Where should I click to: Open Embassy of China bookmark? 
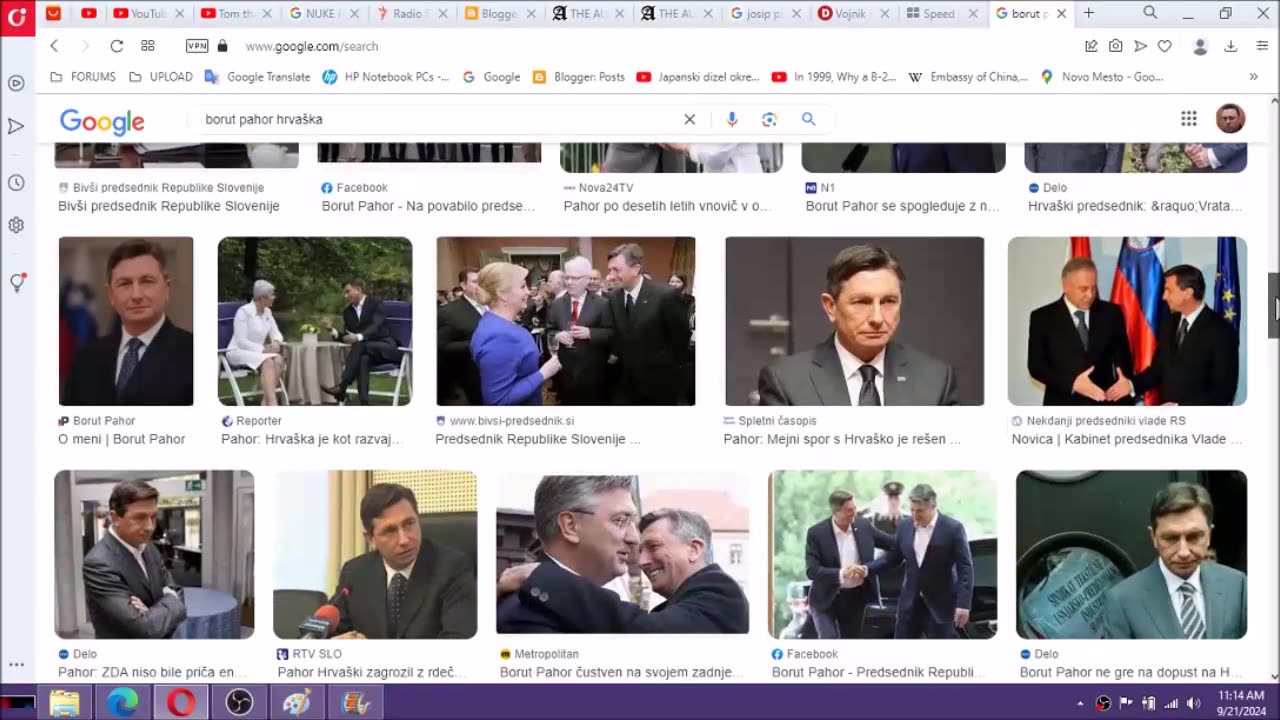pyautogui.click(x=970, y=77)
